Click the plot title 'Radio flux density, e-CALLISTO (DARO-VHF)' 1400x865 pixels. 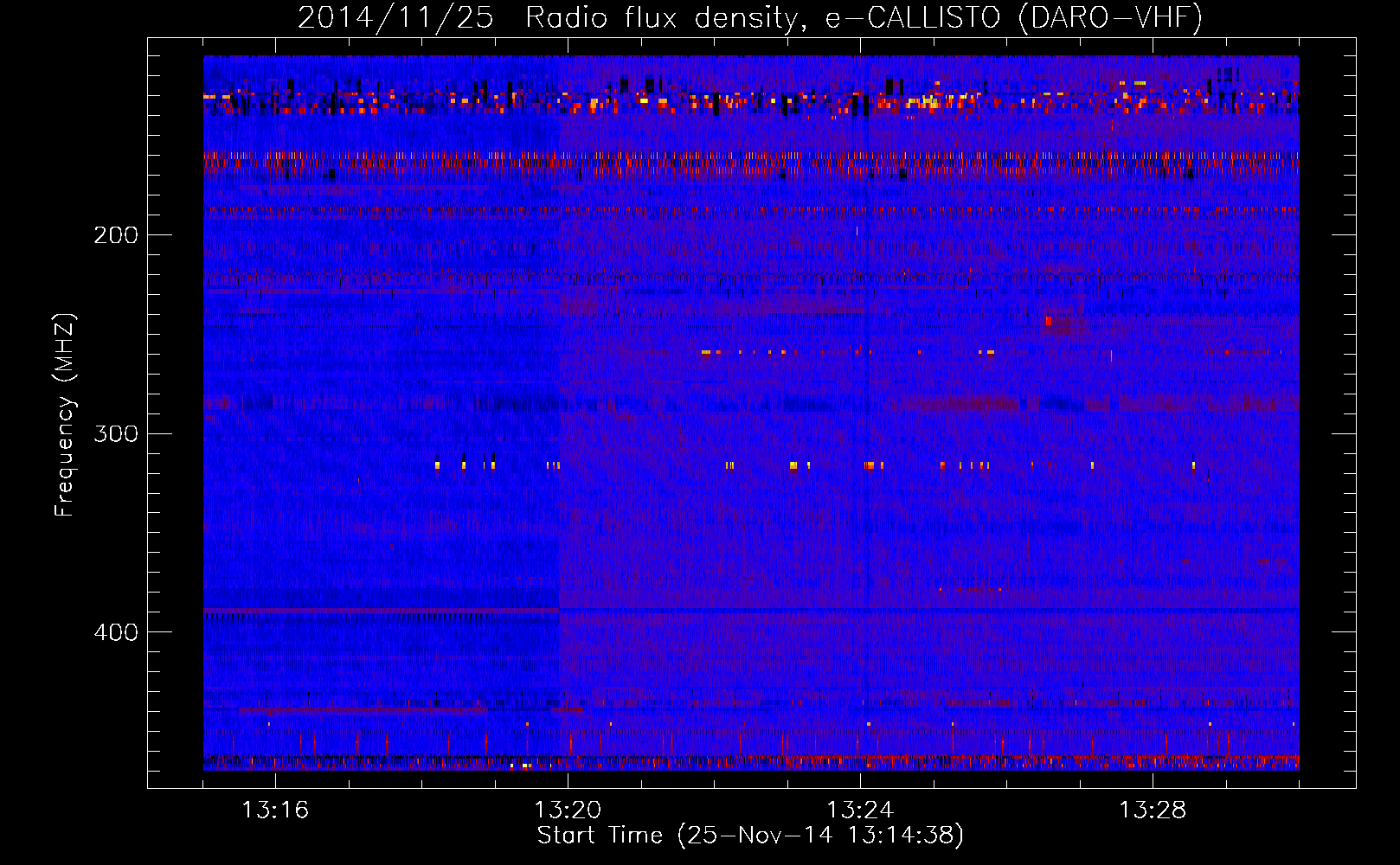pyautogui.click(x=864, y=18)
